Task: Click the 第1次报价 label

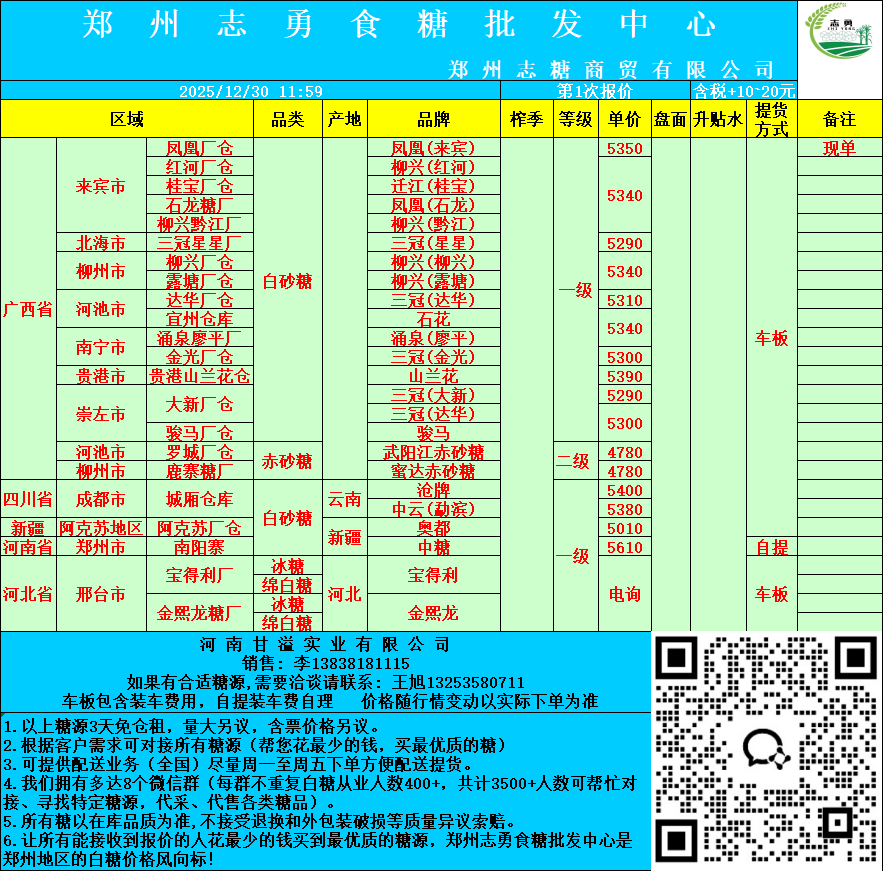Action: click(x=595, y=90)
